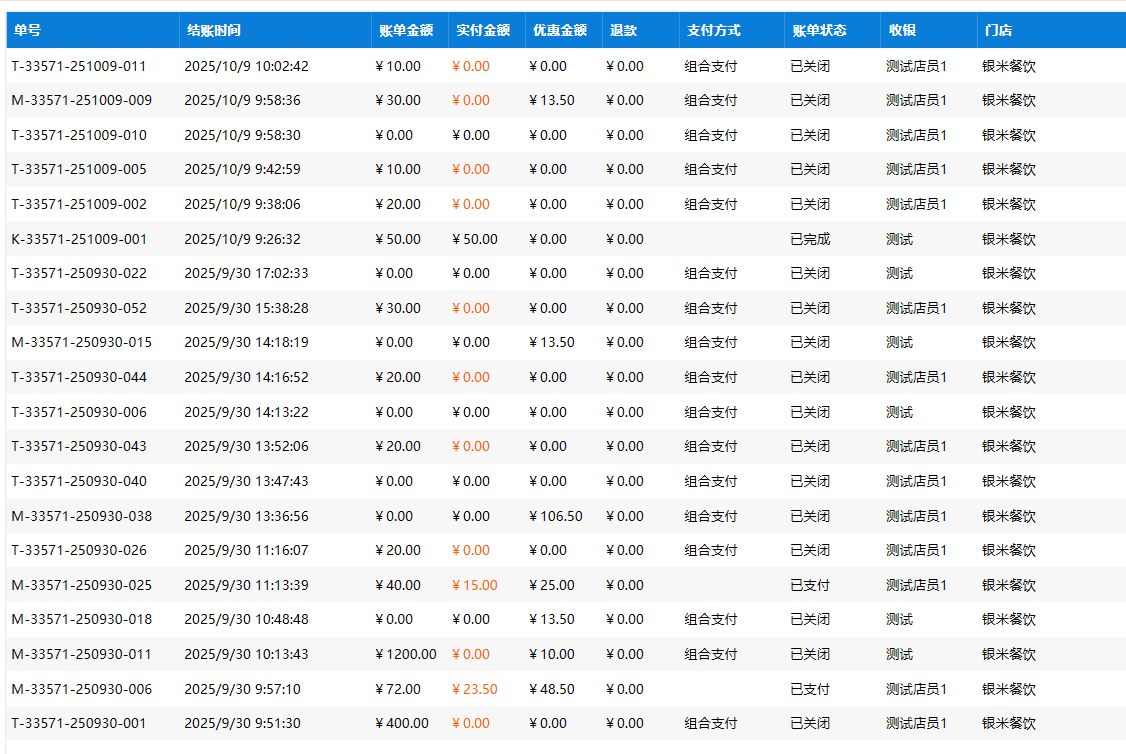Click the 账单金额 column header
This screenshot has height=754, width=1126.
(x=406, y=30)
